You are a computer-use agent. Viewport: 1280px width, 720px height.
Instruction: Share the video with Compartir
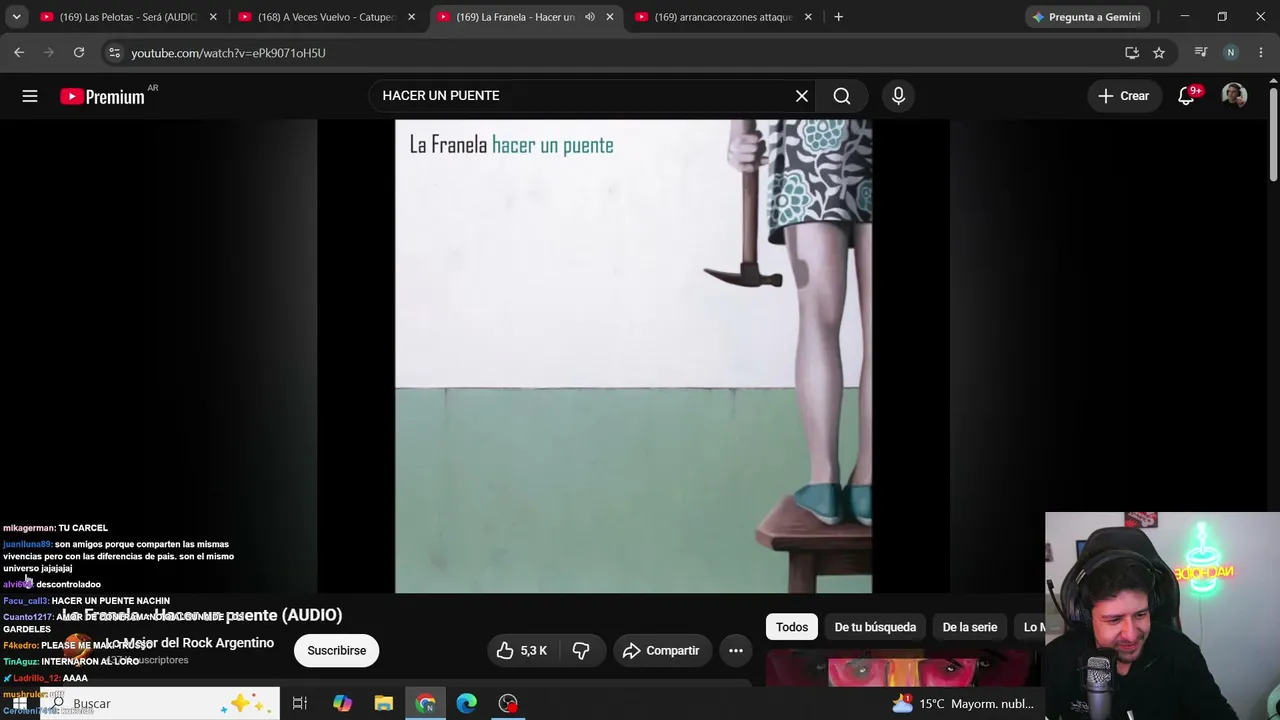(x=661, y=651)
